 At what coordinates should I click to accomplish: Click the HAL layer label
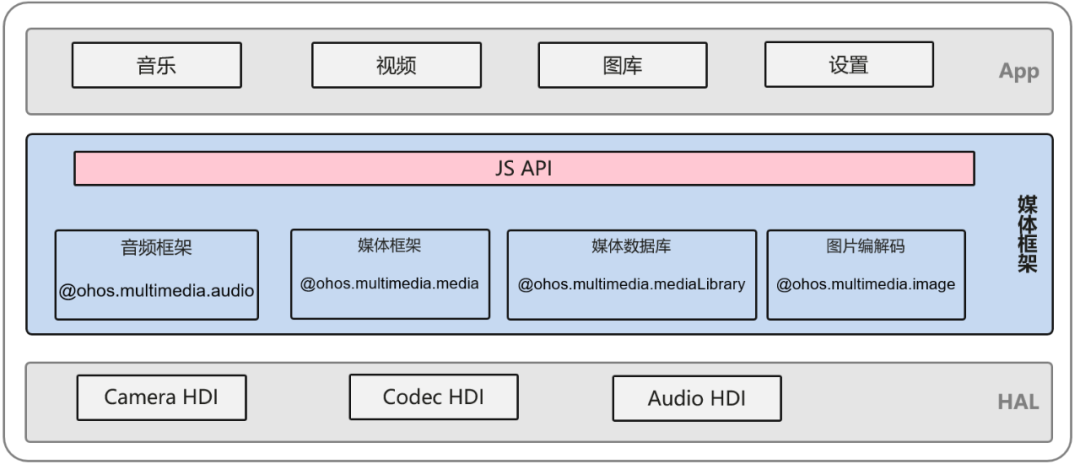(x=1018, y=401)
